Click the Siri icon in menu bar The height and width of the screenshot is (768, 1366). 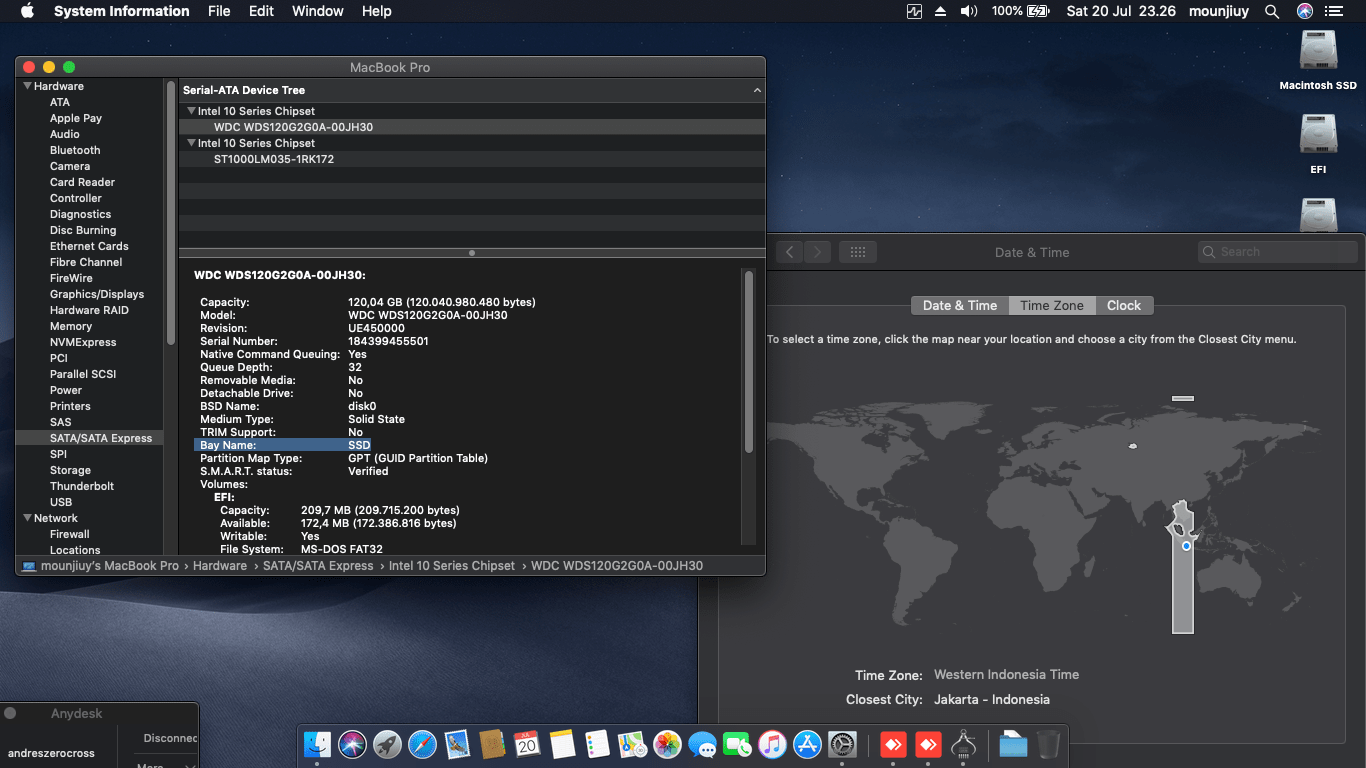(1304, 11)
